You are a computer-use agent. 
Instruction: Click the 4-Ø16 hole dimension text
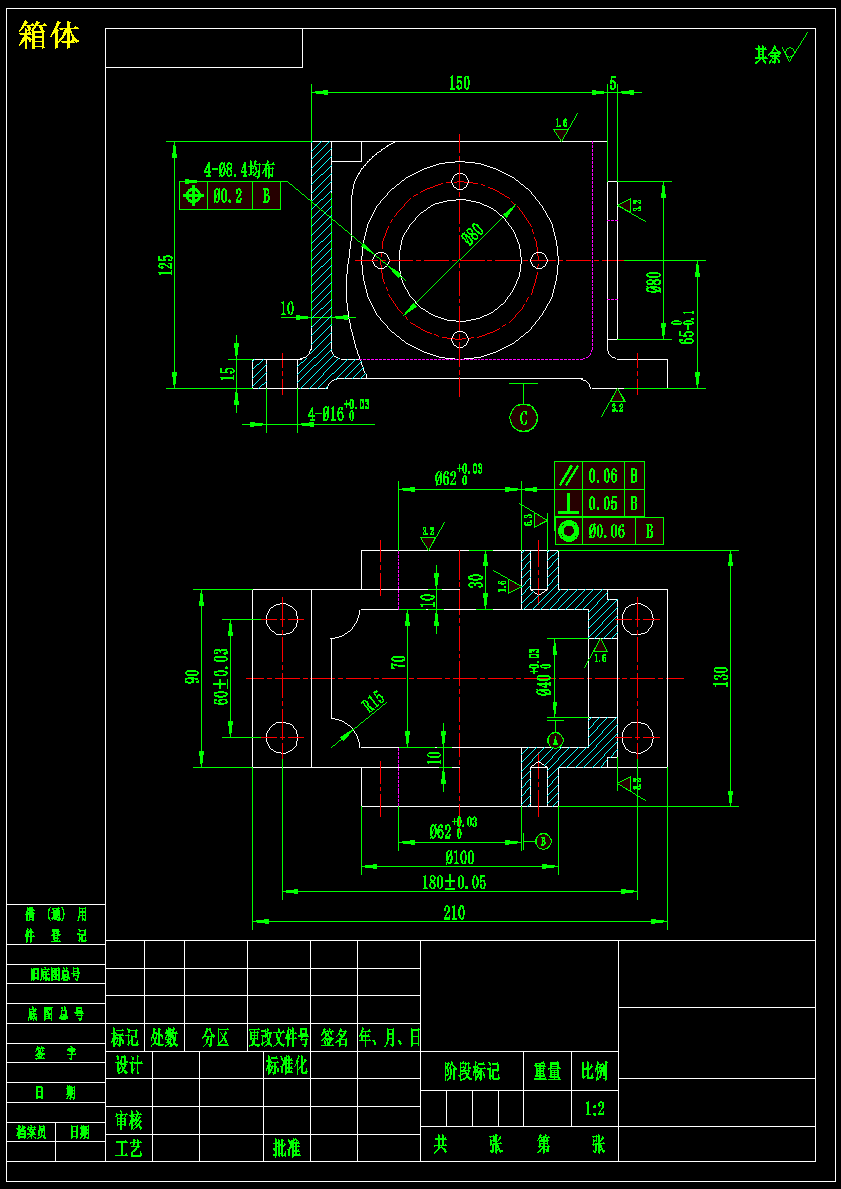pos(338,411)
